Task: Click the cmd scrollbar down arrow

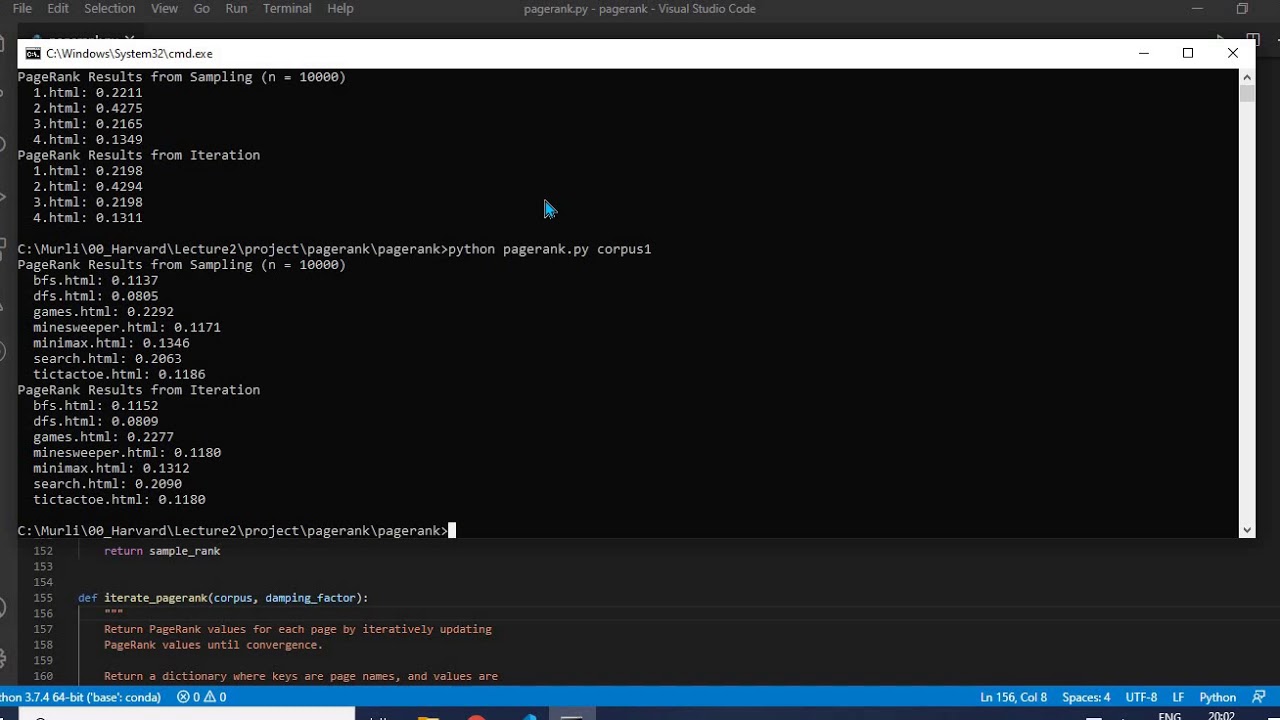Action: 1247,530
